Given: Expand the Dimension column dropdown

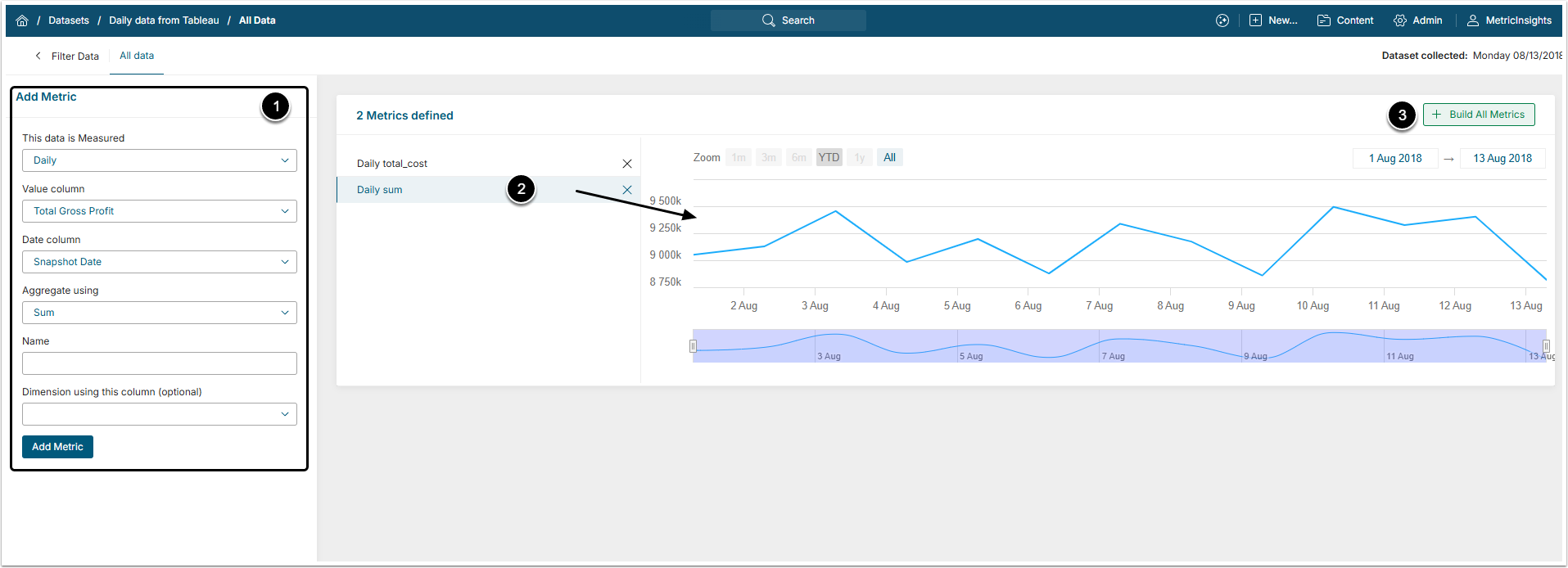Looking at the screenshot, I should pos(160,414).
